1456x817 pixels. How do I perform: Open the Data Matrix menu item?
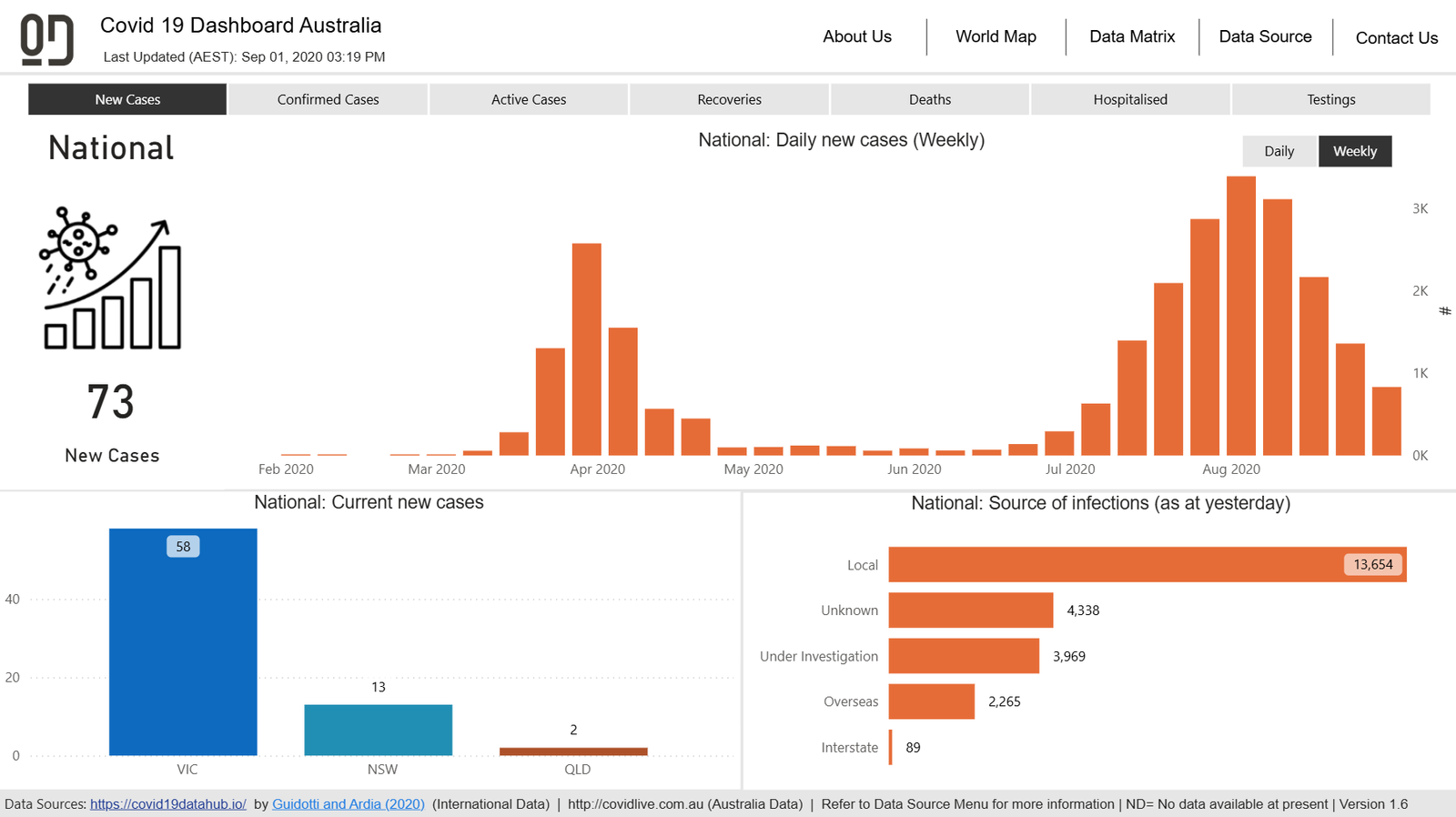click(1132, 36)
